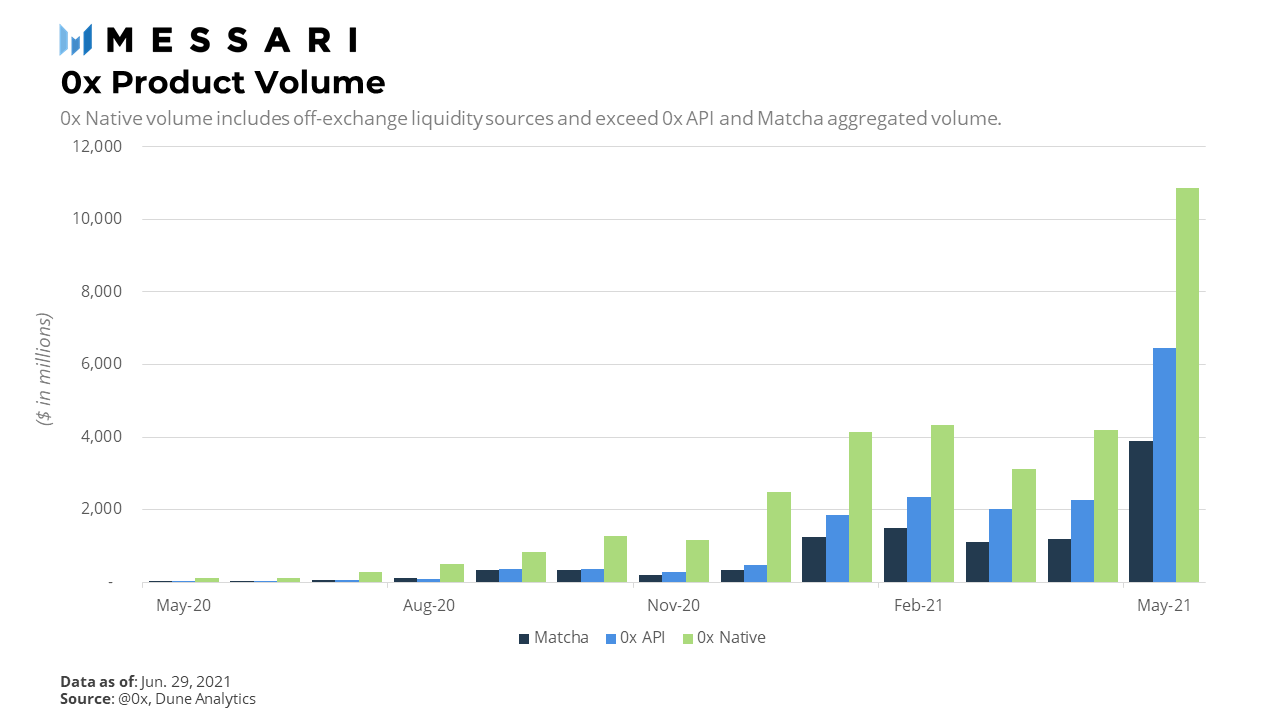Click the Matcha legend color swatch
The height and width of the screenshot is (720, 1280).
coord(523,638)
